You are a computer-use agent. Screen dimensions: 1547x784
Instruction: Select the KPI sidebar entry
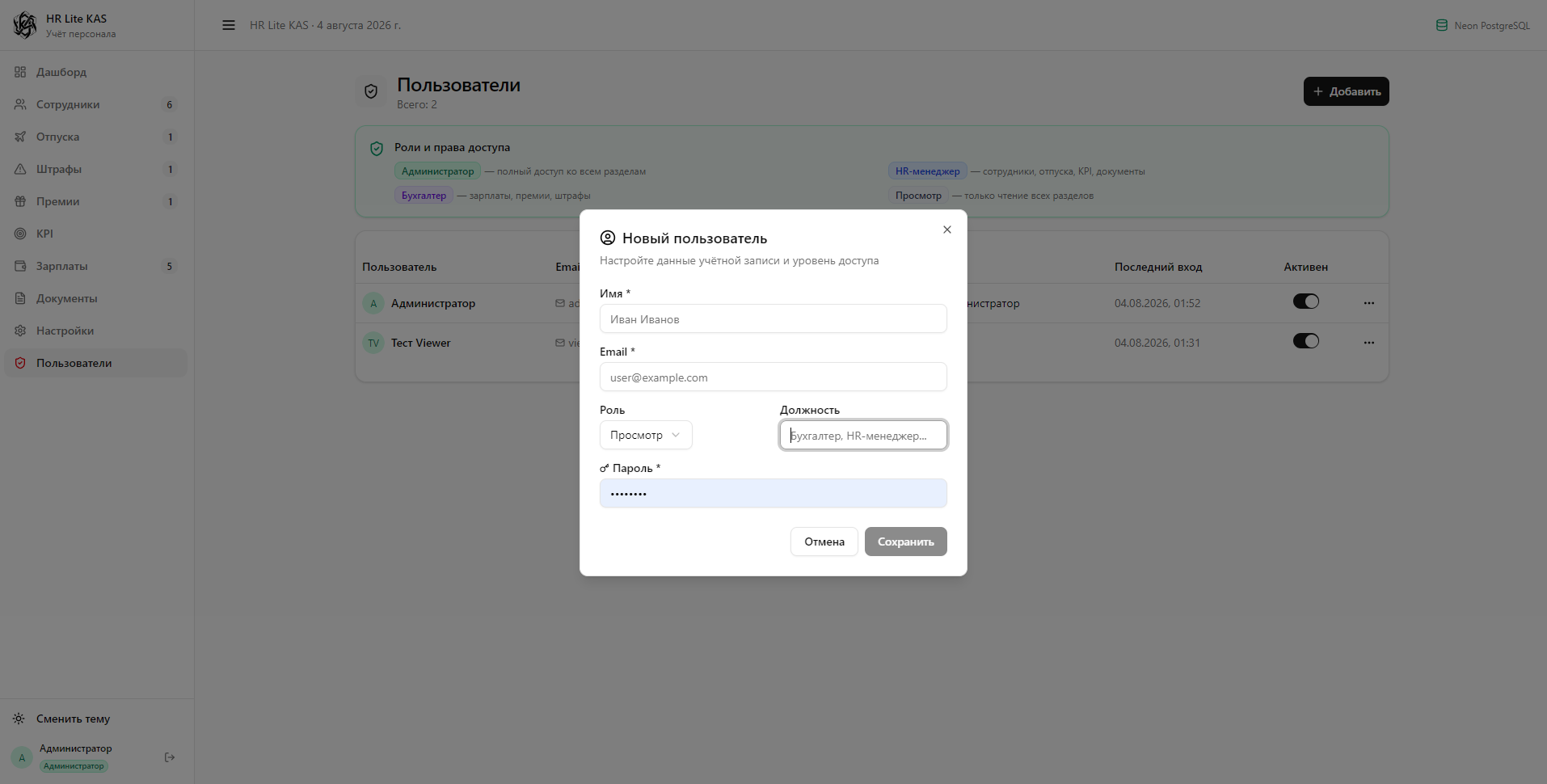coord(95,234)
